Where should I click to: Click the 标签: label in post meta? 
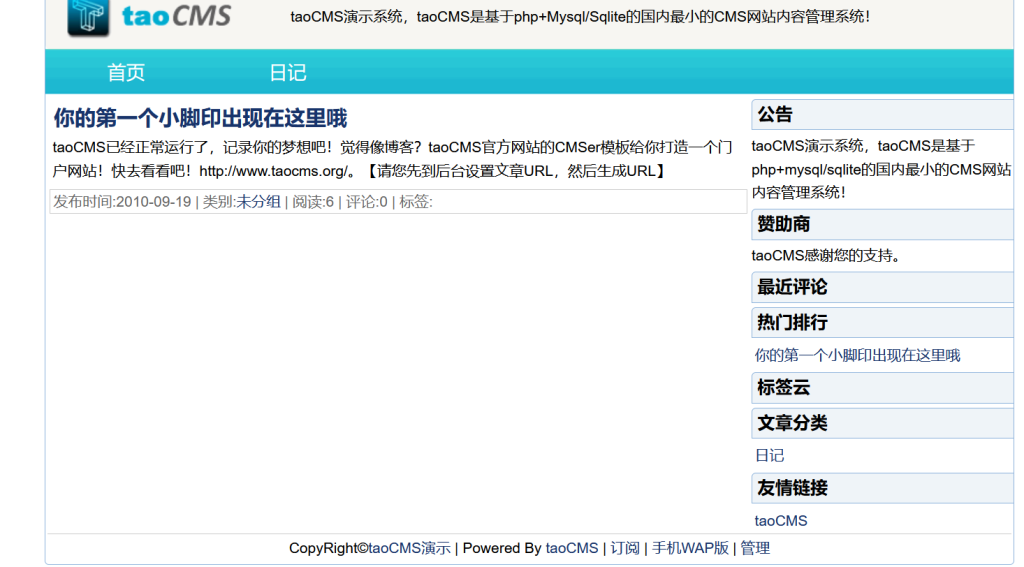pyautogui.click(x=416, y=202)
